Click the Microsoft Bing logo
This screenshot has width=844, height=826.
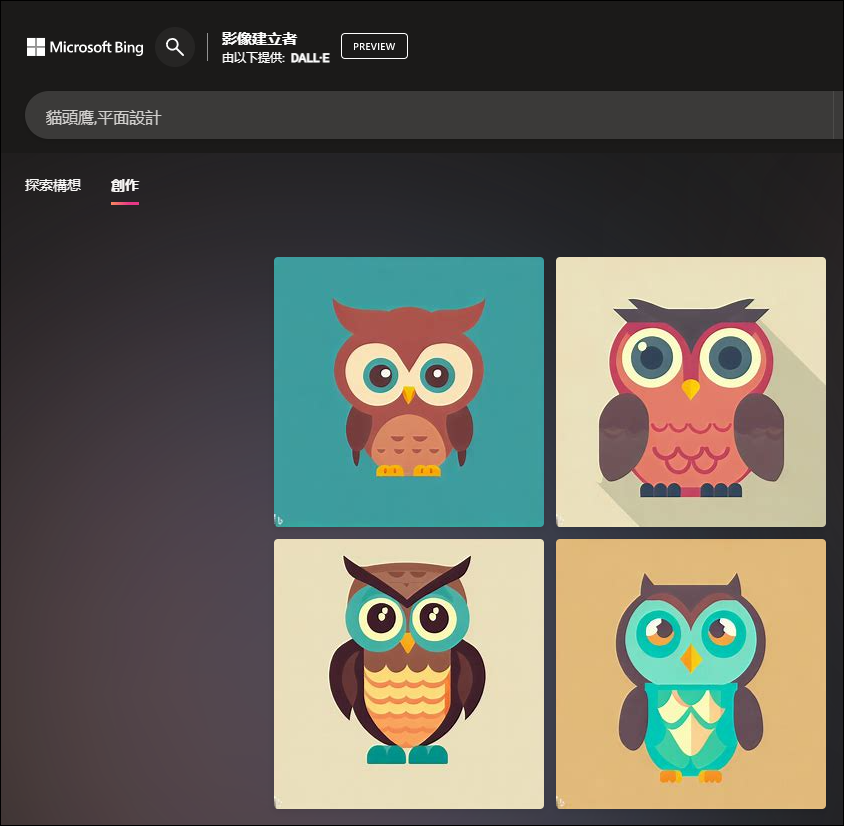pyautogui.click(x=85, y=47)
